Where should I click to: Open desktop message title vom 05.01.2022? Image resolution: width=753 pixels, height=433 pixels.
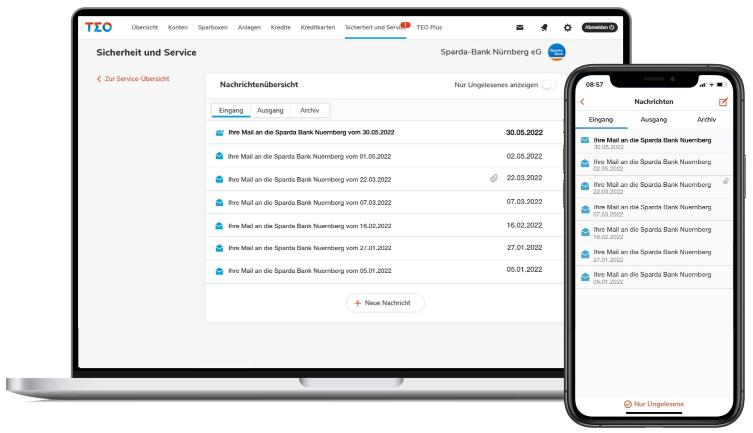(310, 271)
